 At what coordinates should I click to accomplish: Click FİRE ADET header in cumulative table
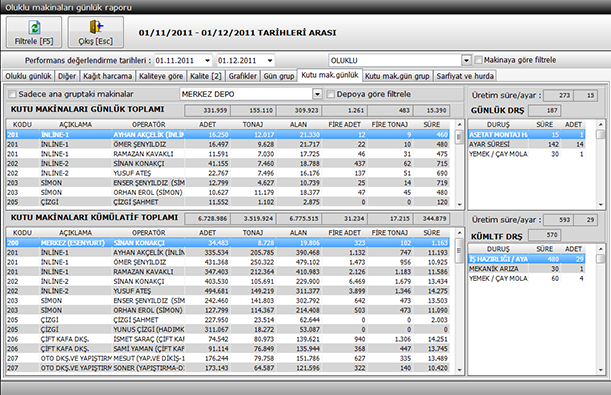tap(344, 233)
